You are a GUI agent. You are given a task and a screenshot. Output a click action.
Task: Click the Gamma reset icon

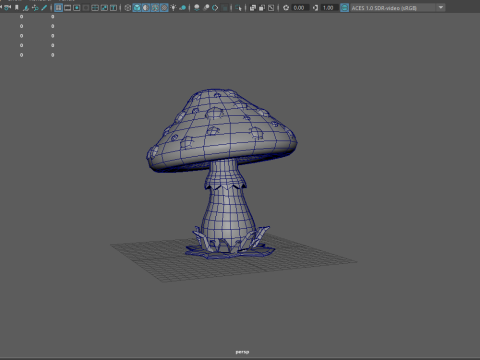315,7
